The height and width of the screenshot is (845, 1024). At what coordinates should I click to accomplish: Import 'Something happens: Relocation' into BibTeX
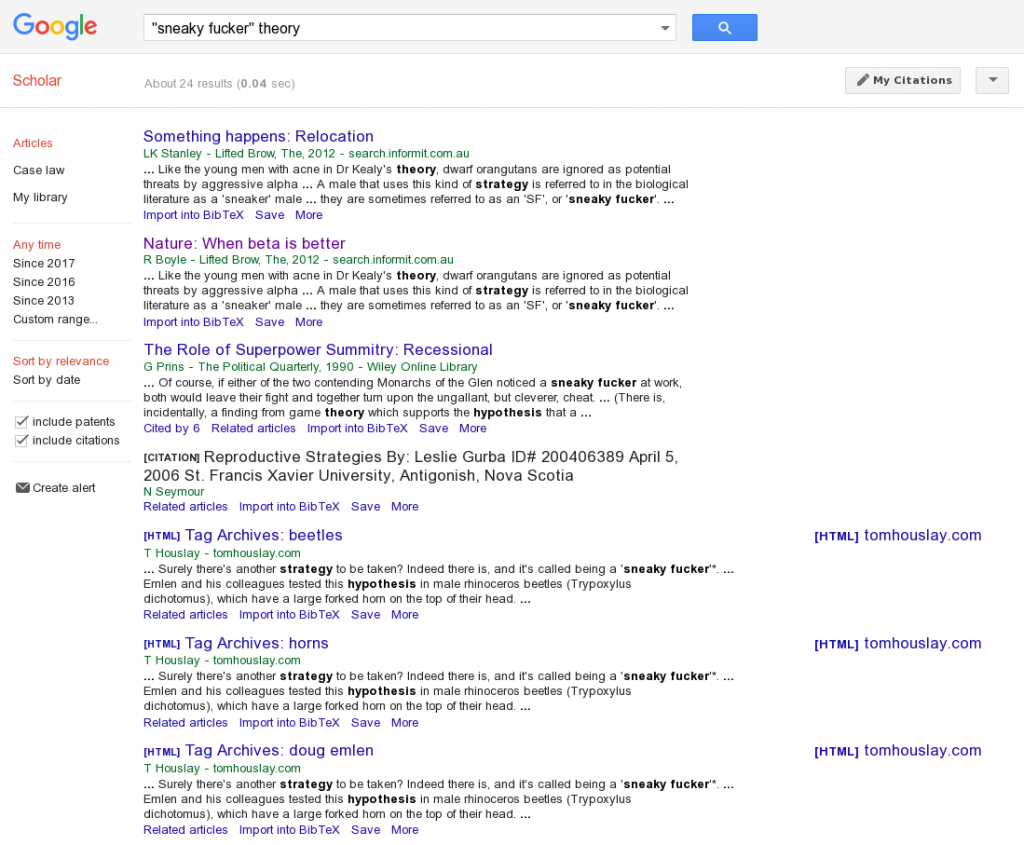coord(193,215)
